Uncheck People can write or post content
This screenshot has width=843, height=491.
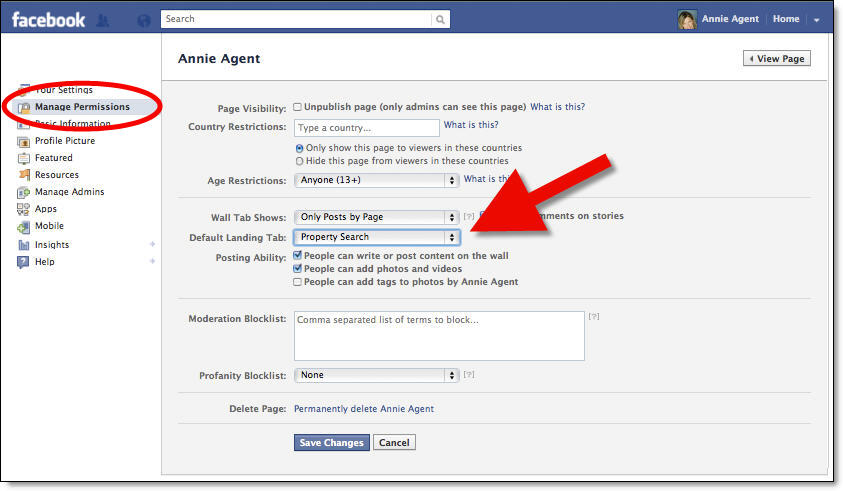[x=297, y=255]
